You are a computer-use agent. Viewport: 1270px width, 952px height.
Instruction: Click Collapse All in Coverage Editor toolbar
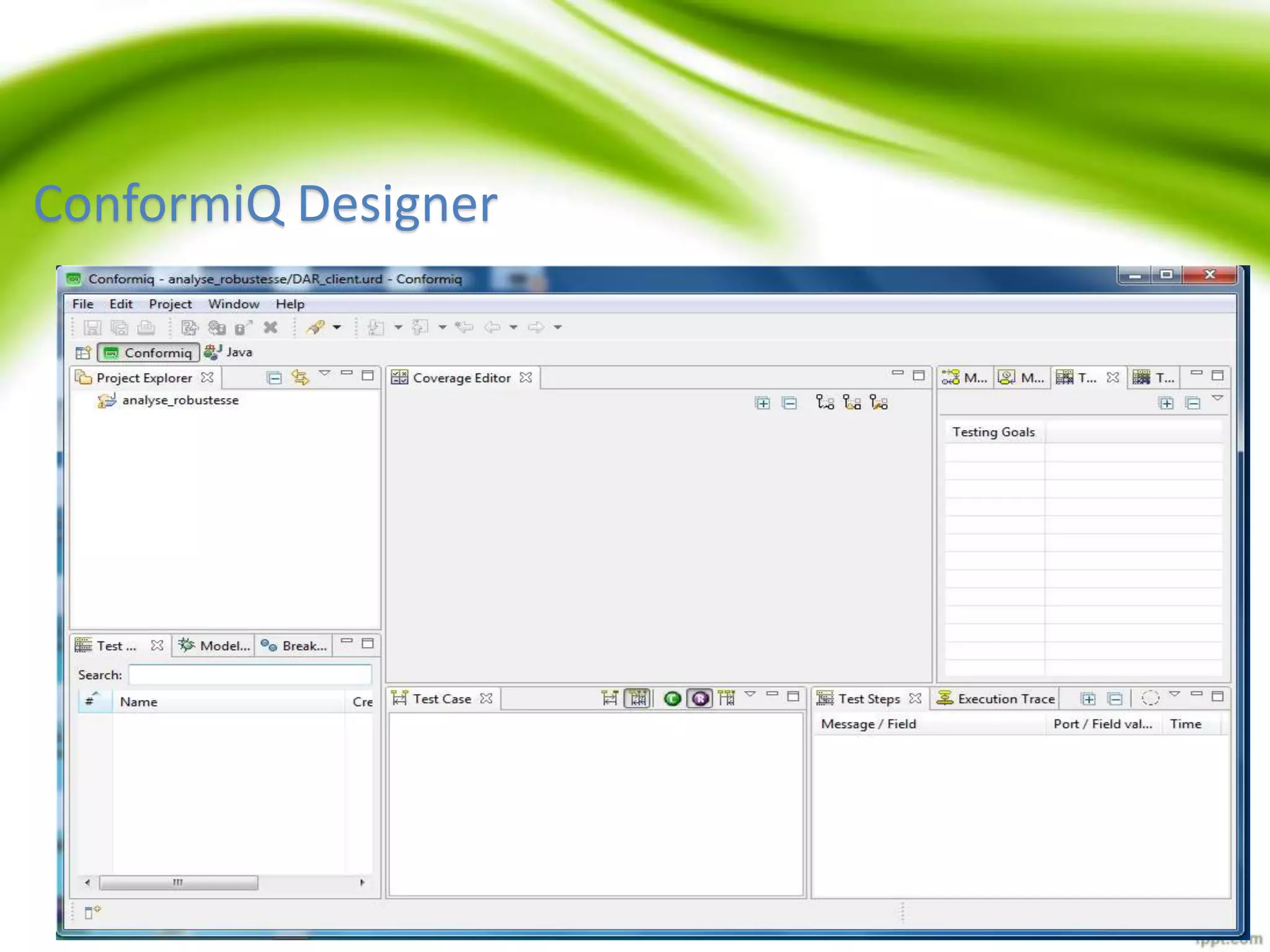[789, 403]
